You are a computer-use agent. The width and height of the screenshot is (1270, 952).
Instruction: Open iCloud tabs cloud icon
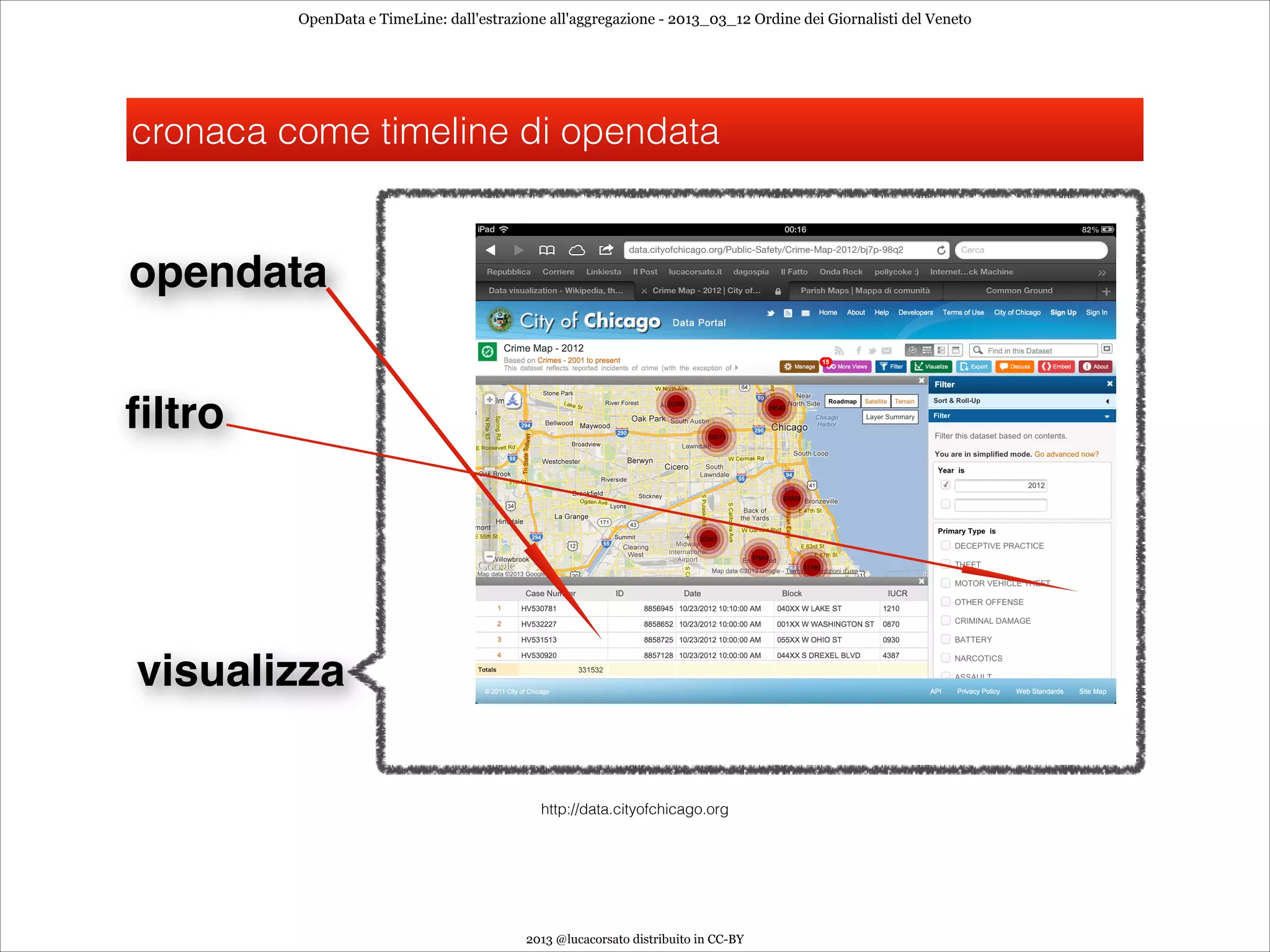pos(577,250)
